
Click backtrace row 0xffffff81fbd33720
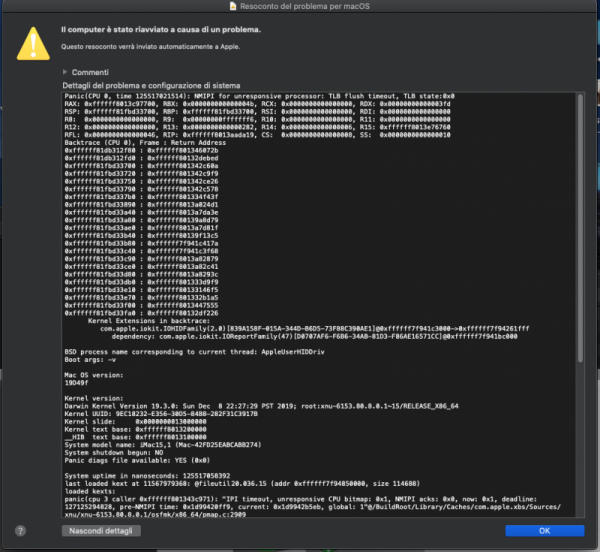[142, 174]
